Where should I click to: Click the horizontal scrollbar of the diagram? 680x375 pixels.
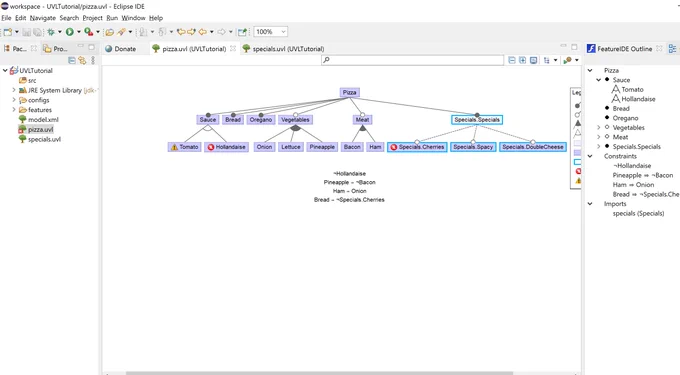coord(319,373)
